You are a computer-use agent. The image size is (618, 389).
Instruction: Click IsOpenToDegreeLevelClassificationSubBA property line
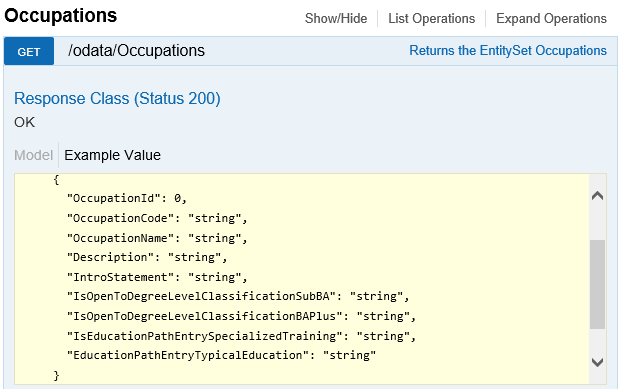pyautogui.click(x=238, y=296)
